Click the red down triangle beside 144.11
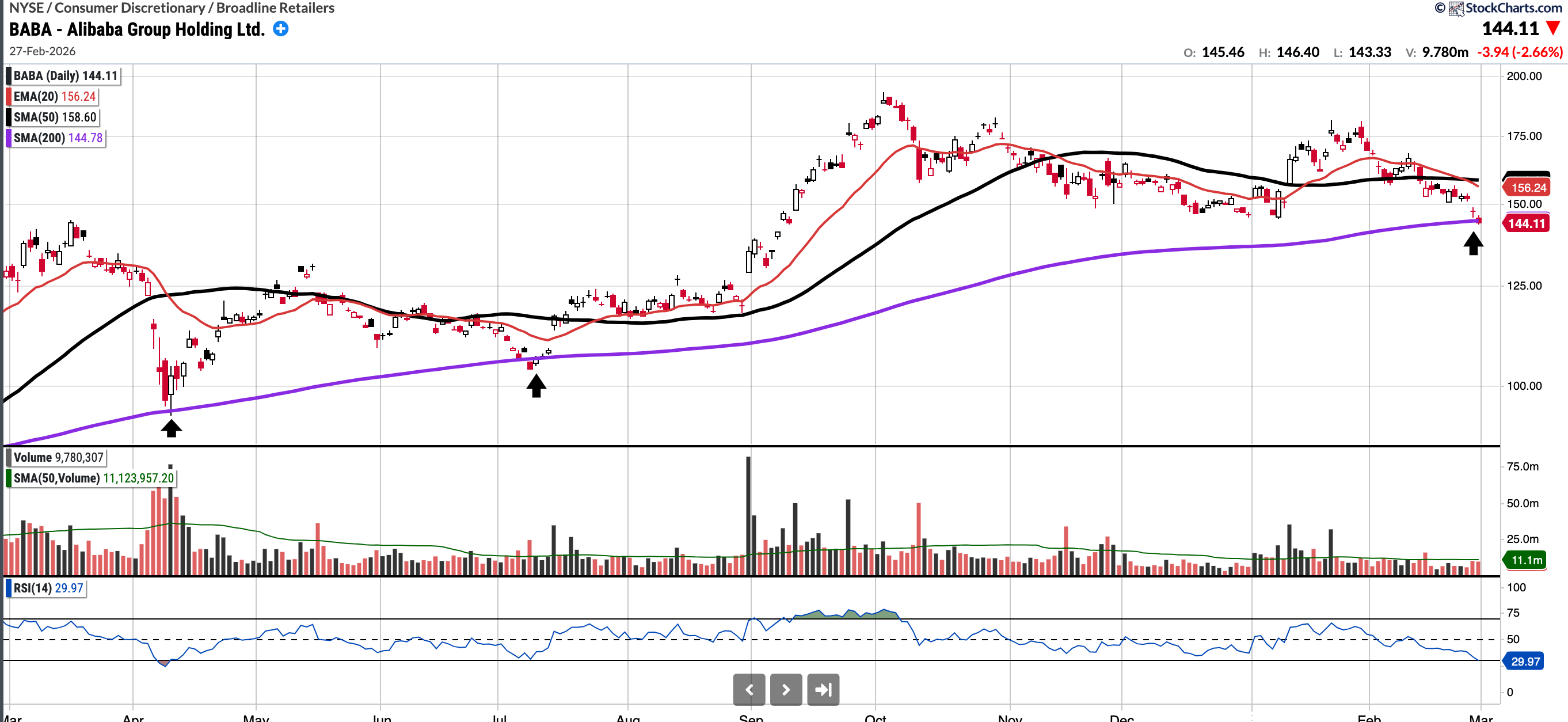The height and width of the screenshot is (722, 1568). coord(1554,29)
